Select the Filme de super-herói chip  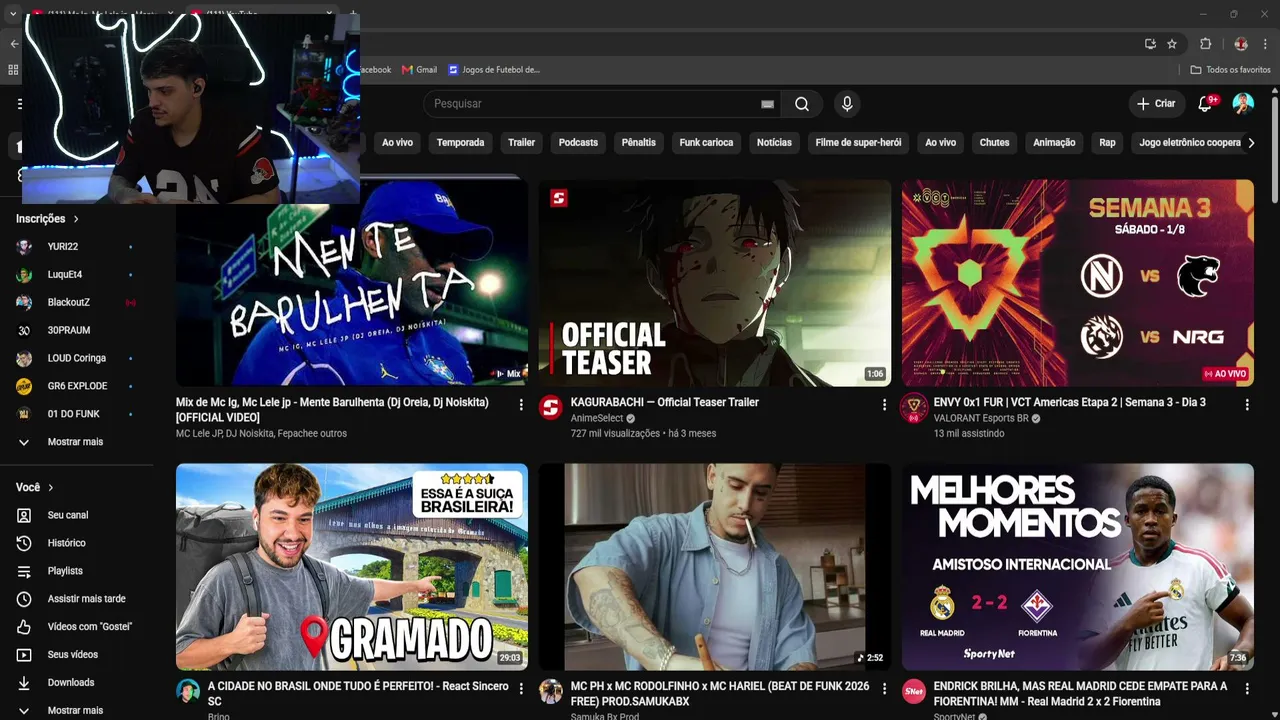pyautogui.click(x=858, y=143)
